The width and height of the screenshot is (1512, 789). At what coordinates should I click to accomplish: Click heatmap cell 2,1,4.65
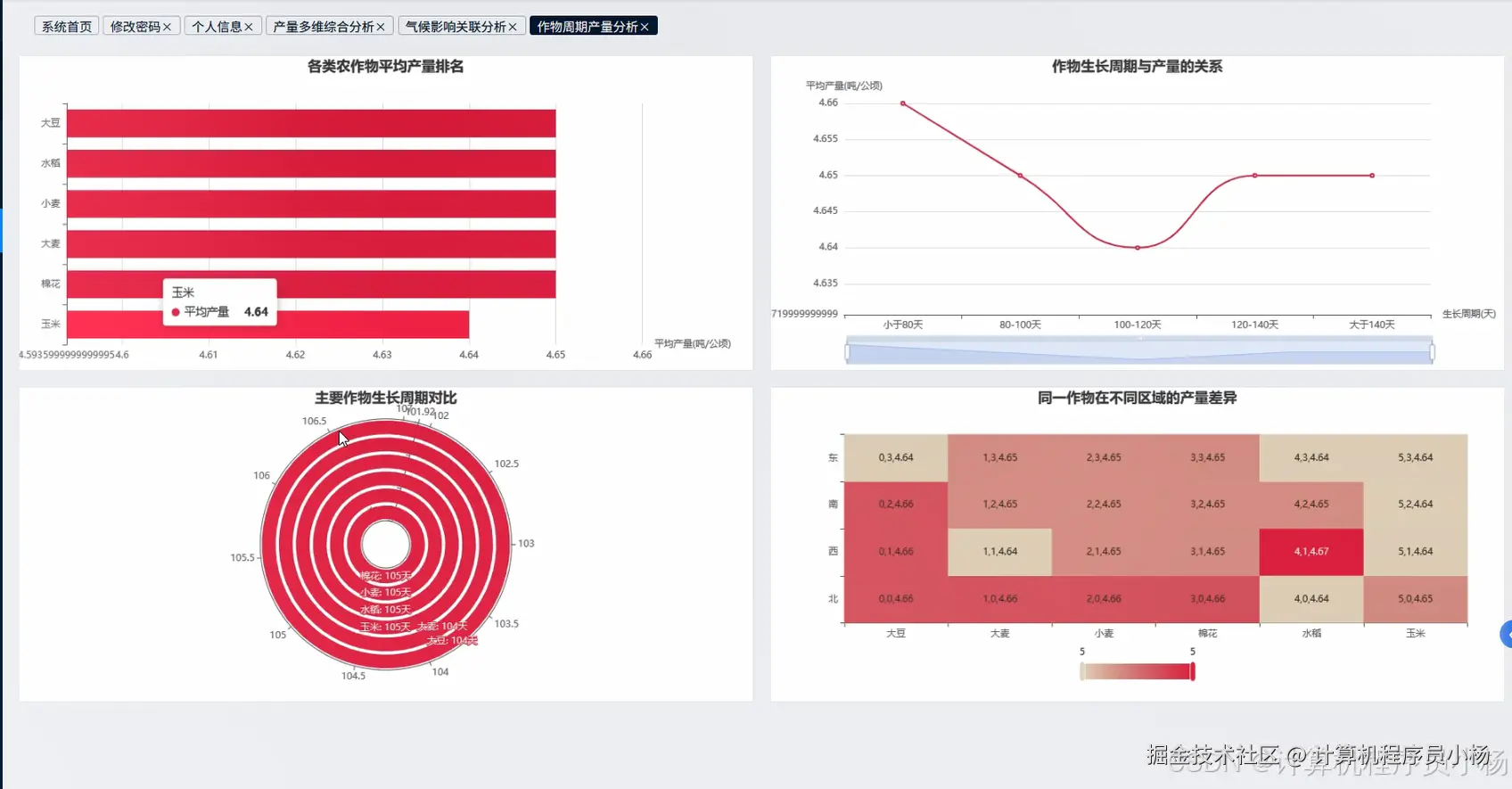1104,552
